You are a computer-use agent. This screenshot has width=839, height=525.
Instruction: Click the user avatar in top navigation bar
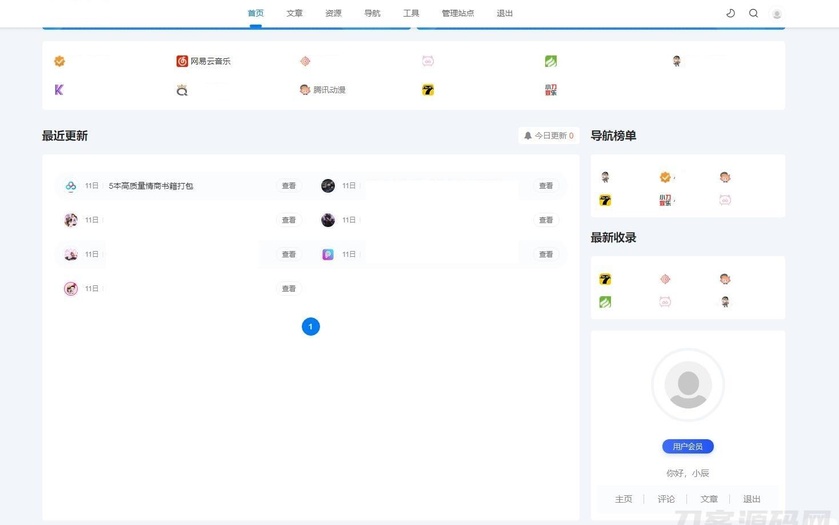(777, 14)
